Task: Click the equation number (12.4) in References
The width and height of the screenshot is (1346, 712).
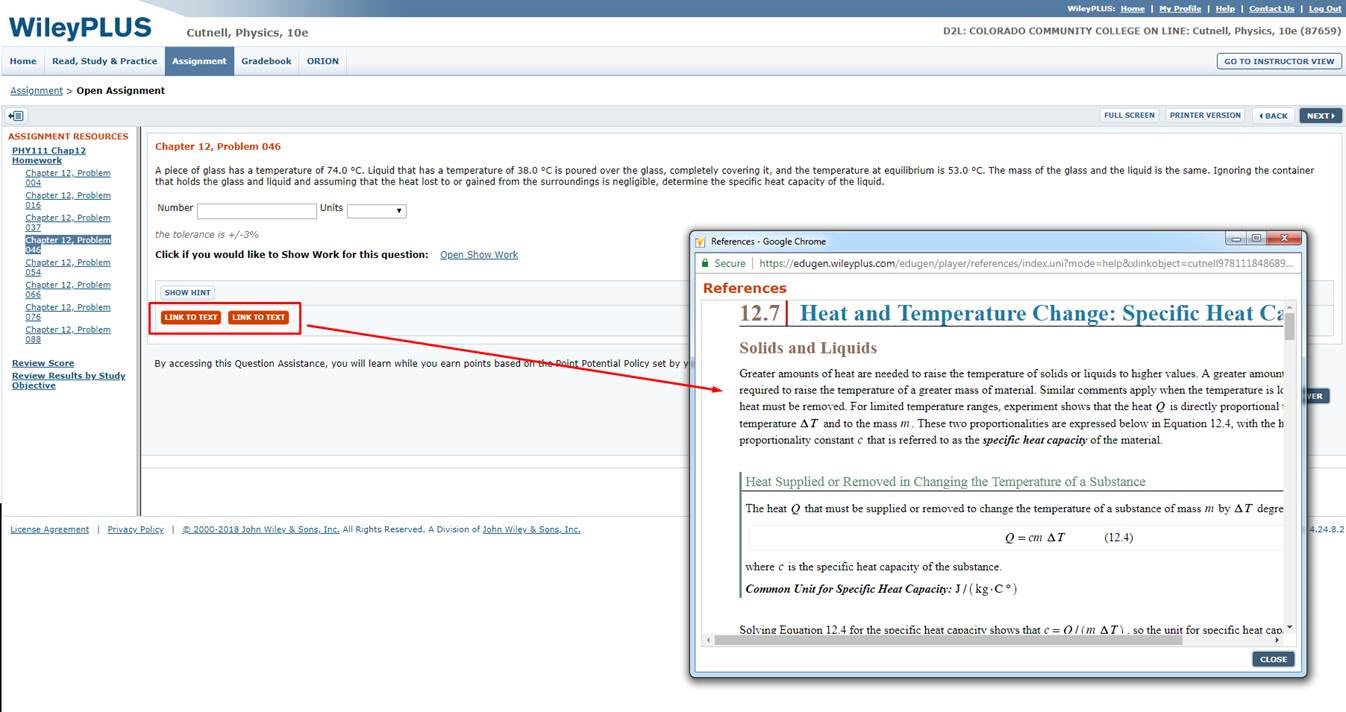Action: click(x=1118, y=538)
